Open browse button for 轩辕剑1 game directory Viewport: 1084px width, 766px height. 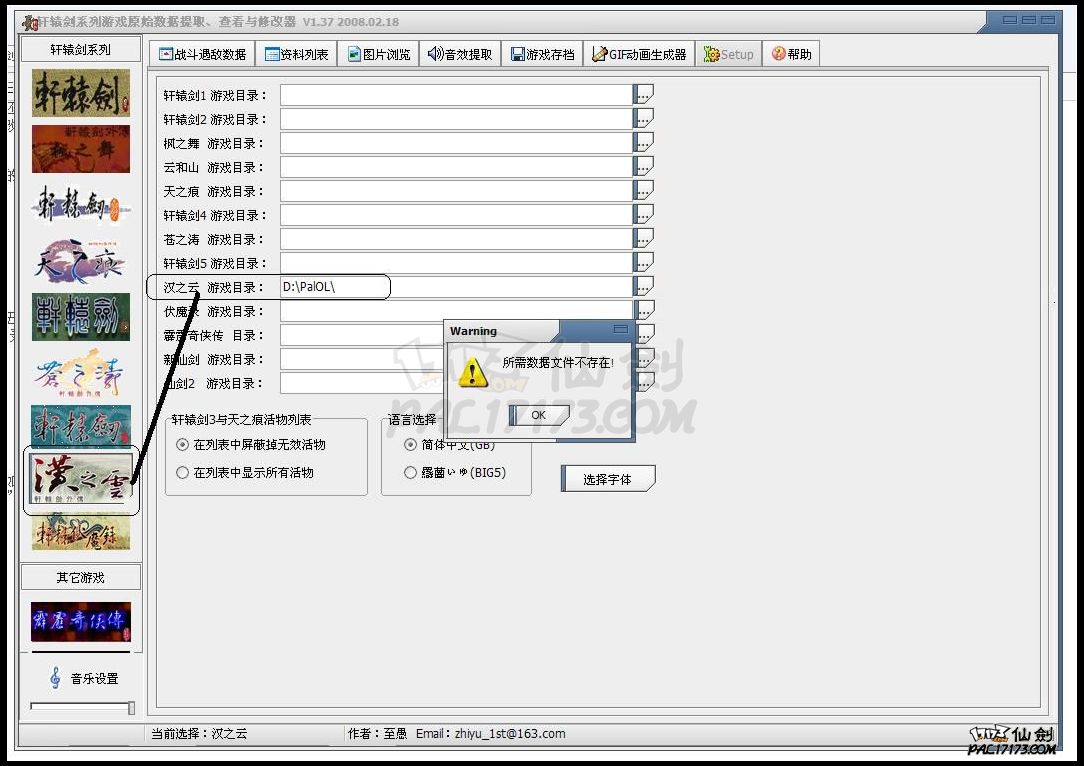pos(644,95)
